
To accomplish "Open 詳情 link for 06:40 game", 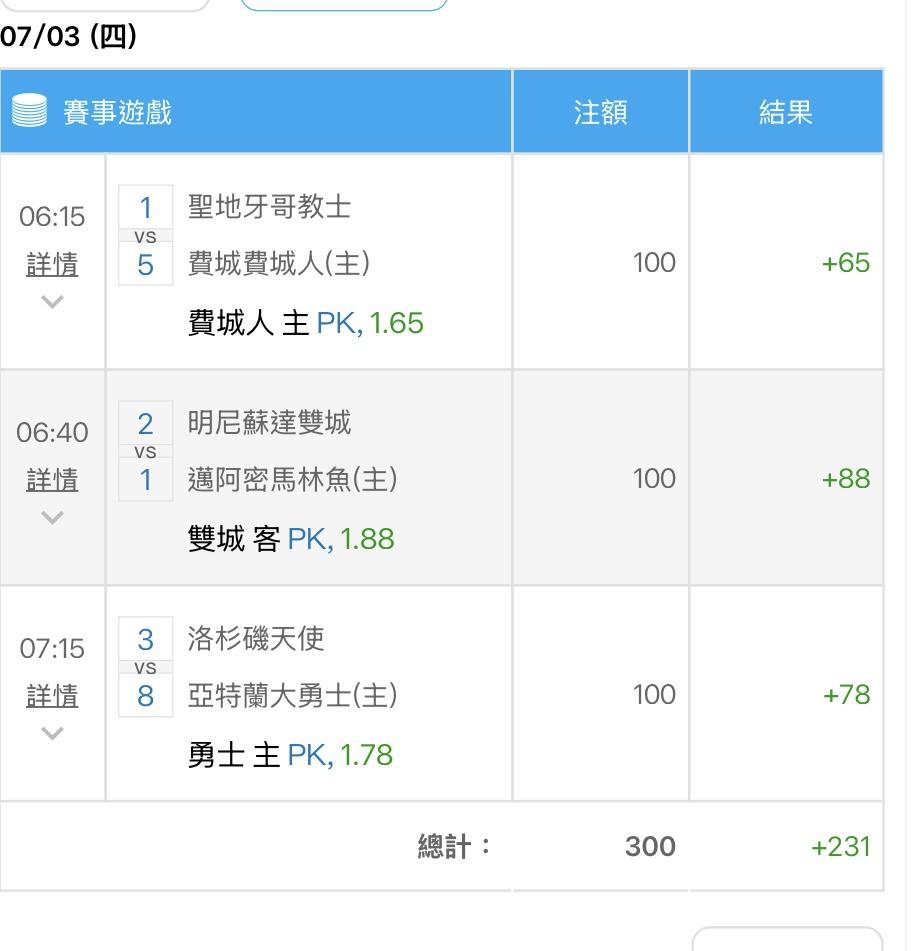I will tap(52, 480).
